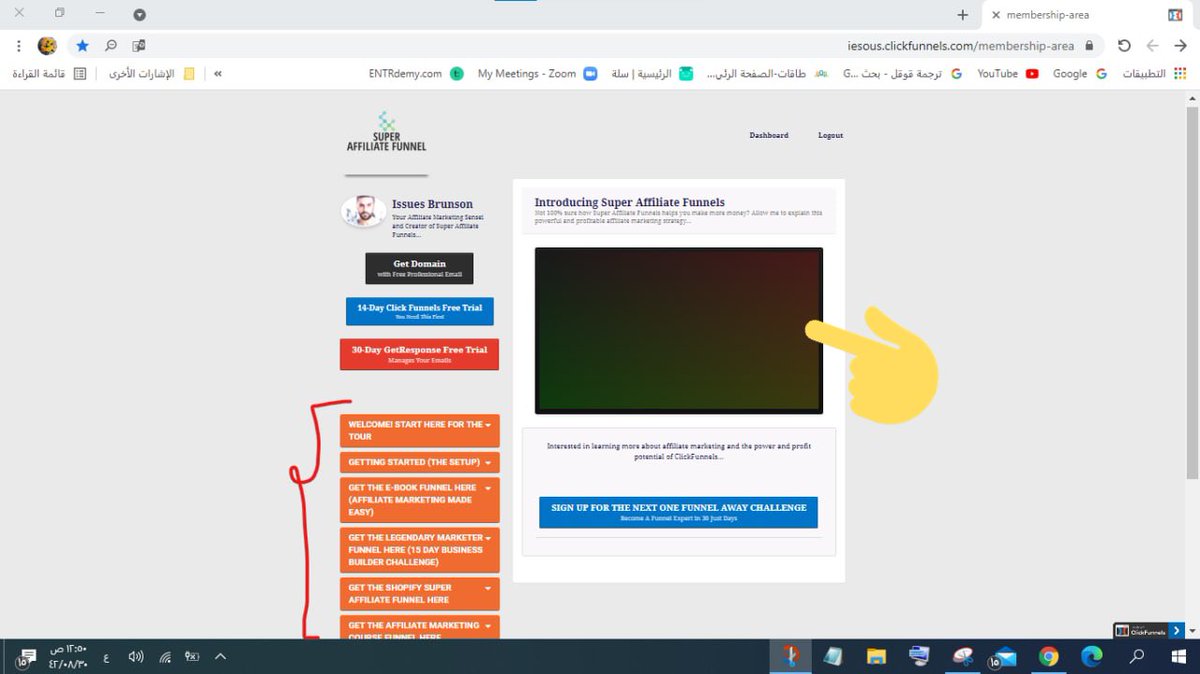Open Windows taskbar search
This screenshot has width=1200, height=674.
pyautogui.click(x=1137, y=656)
